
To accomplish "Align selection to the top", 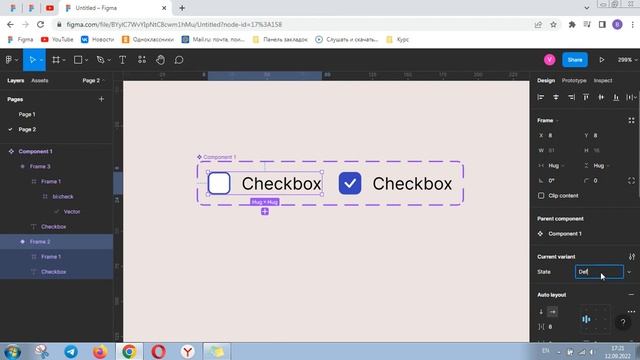I will tap(586, 97).
